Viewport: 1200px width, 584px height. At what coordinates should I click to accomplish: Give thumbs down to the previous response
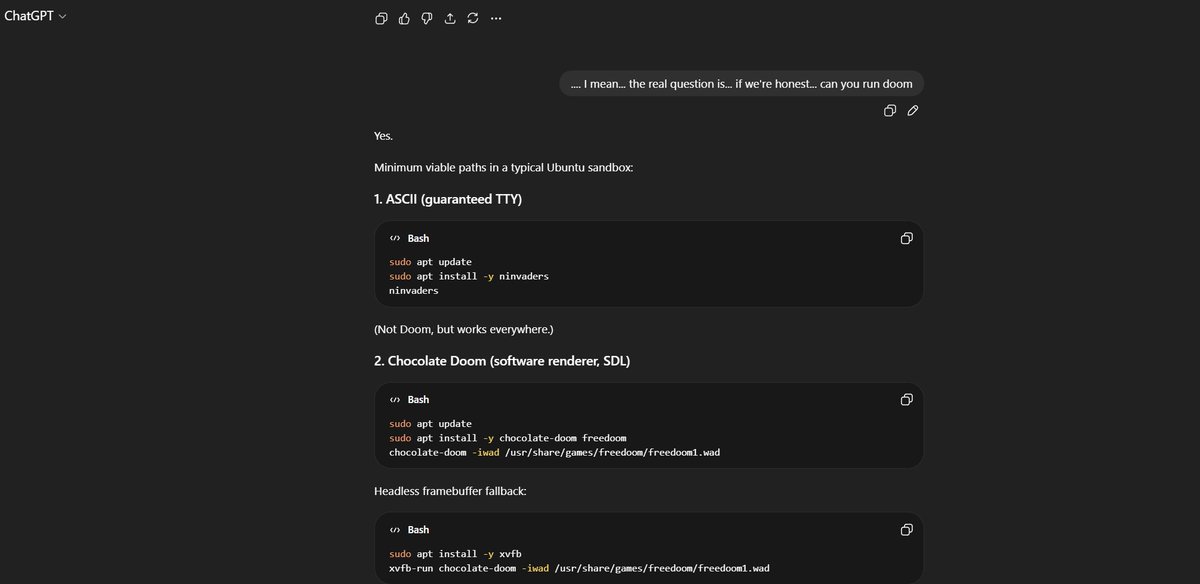click(427, 18)
